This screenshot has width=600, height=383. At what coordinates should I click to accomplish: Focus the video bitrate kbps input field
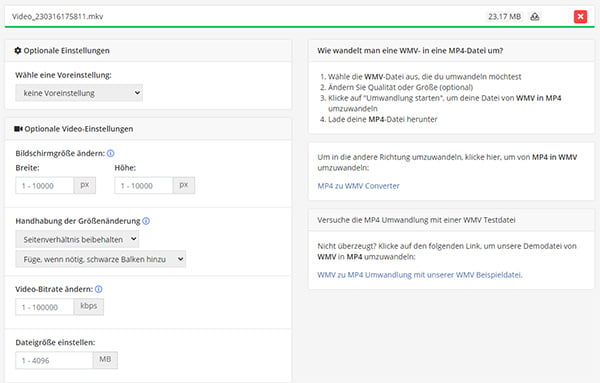pos(45,307)
